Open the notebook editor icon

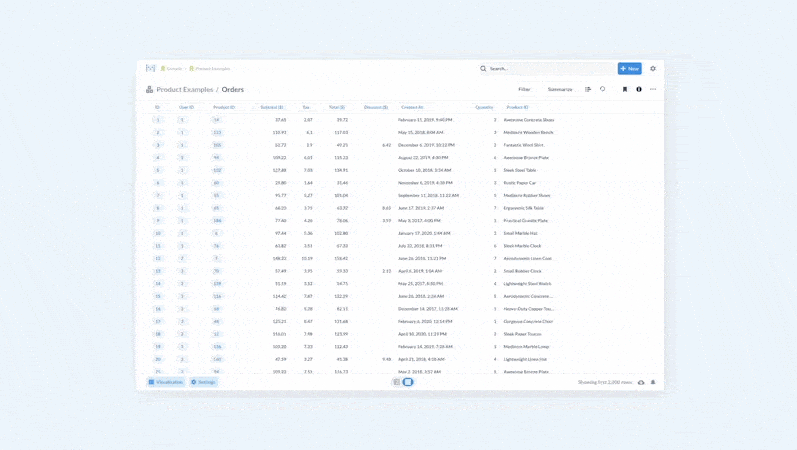[x=588, y=89]
